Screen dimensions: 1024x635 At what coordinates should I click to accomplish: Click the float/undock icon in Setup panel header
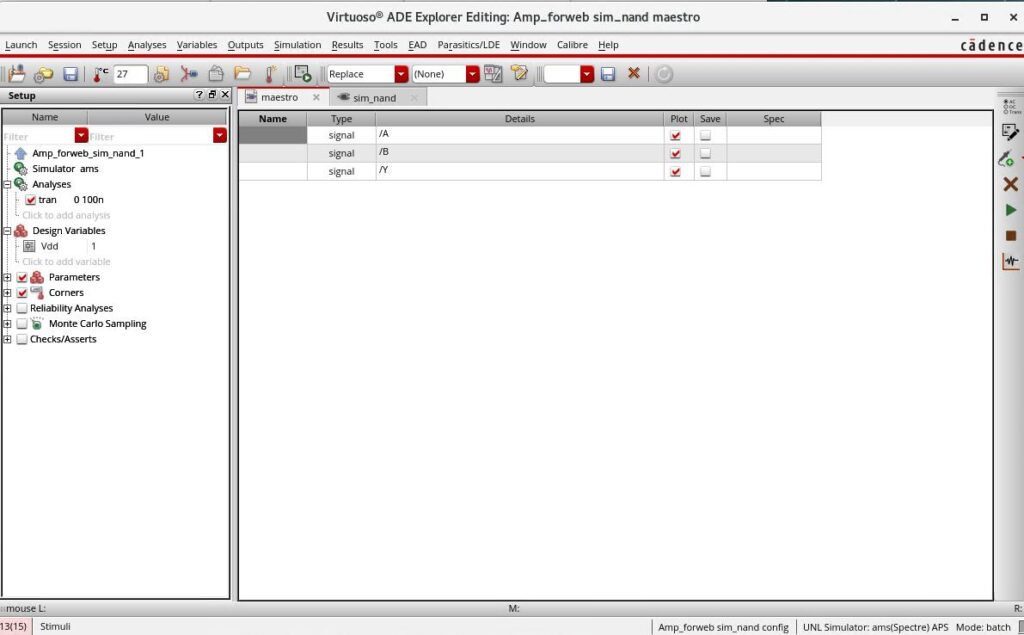pos(212,95)
